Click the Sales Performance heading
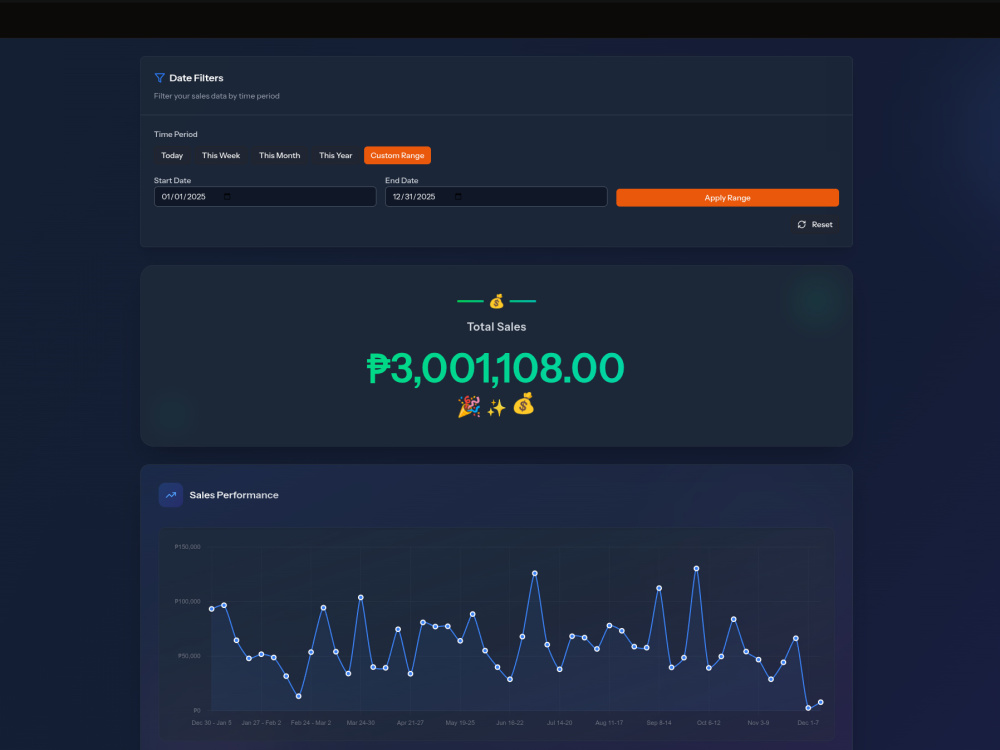The width and height of the screenshot is (1000, 750). click(x=234, y=495)
